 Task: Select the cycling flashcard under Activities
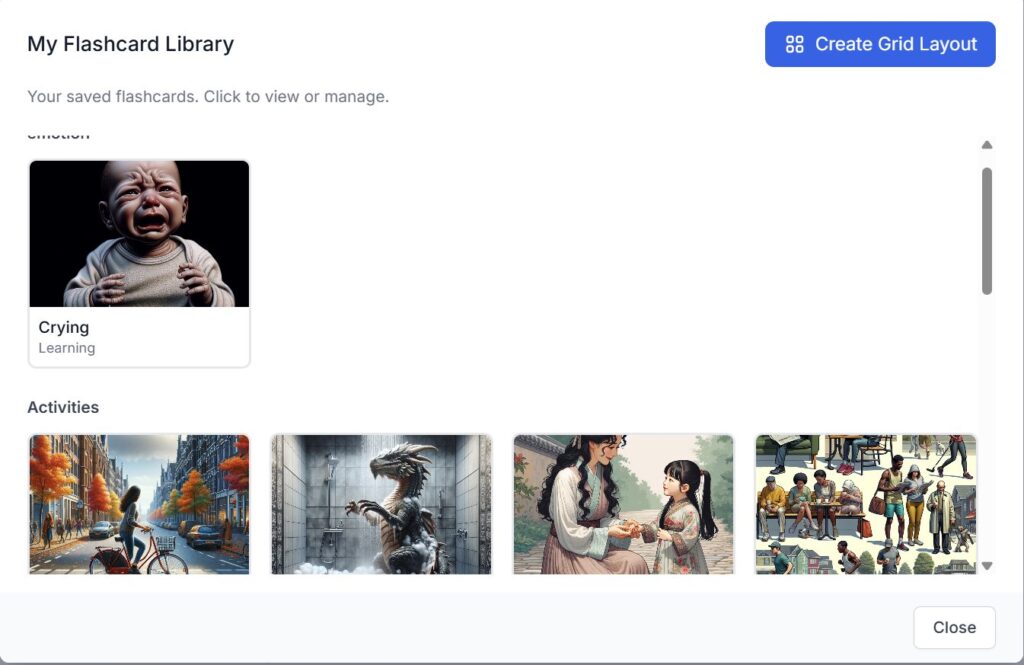139,504
